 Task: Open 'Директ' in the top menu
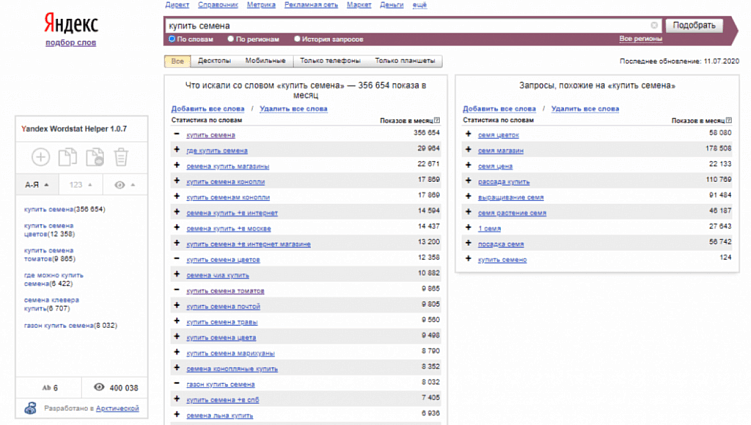click(177, 5)
